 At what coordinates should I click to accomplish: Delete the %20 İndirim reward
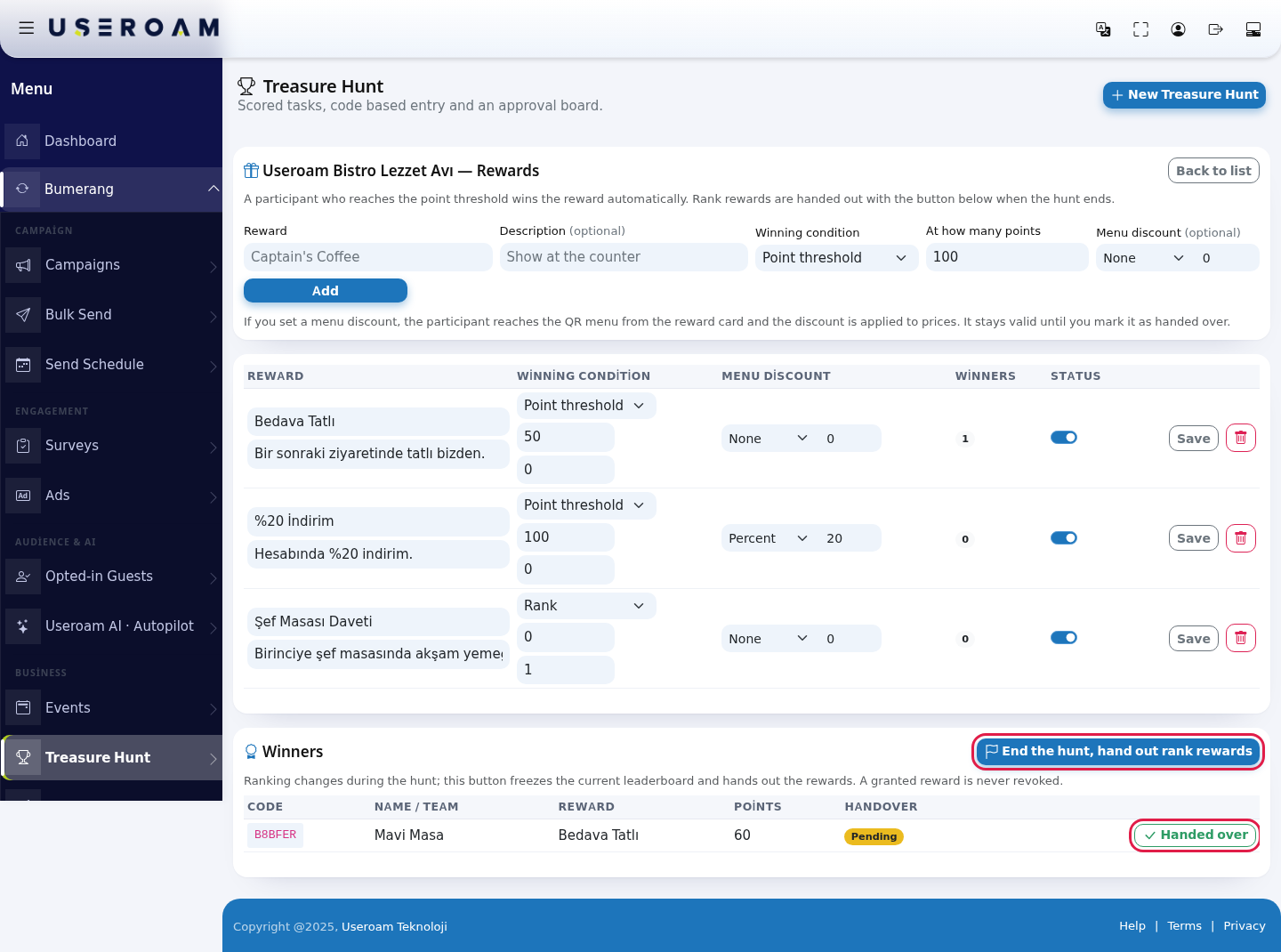[1240, 537]
